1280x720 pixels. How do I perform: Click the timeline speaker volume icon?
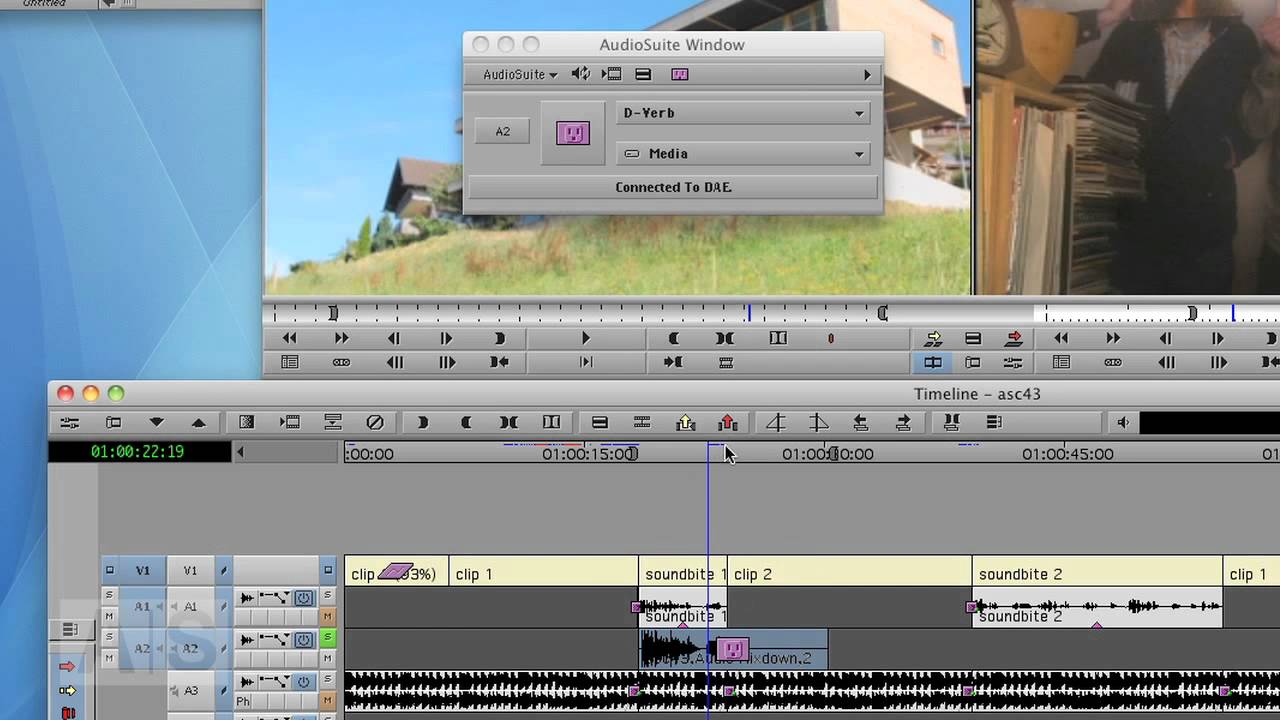pos(1123,423)
